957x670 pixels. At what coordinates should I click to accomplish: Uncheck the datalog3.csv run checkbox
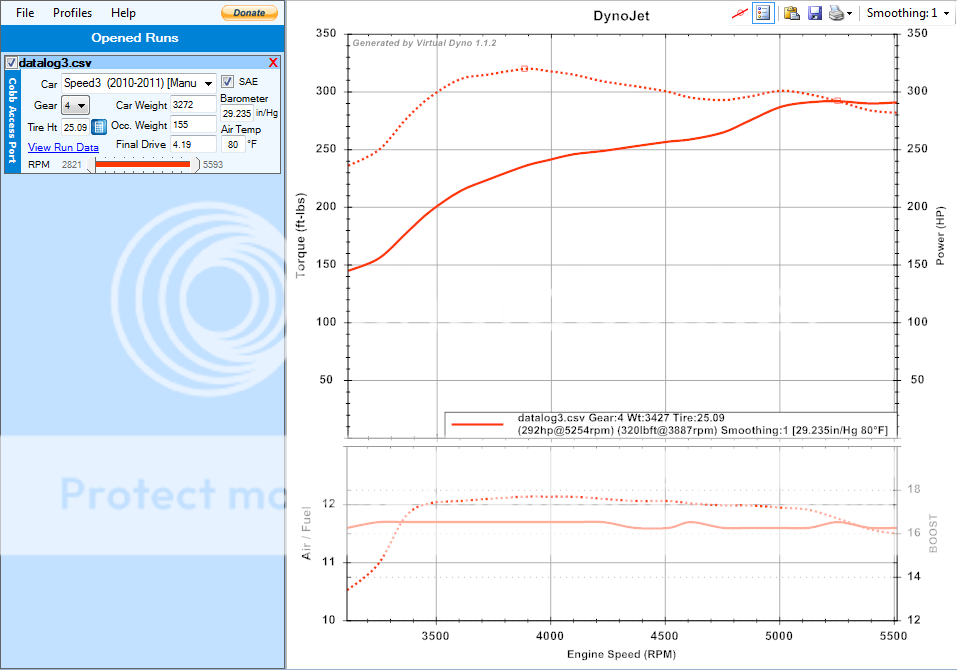click(x=11, y=63)
